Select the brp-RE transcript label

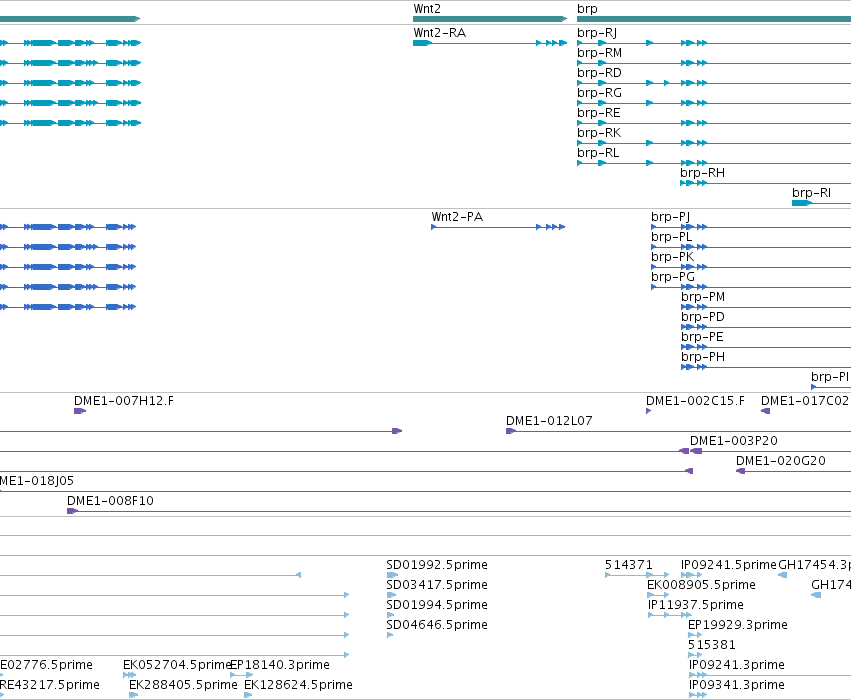599,113
